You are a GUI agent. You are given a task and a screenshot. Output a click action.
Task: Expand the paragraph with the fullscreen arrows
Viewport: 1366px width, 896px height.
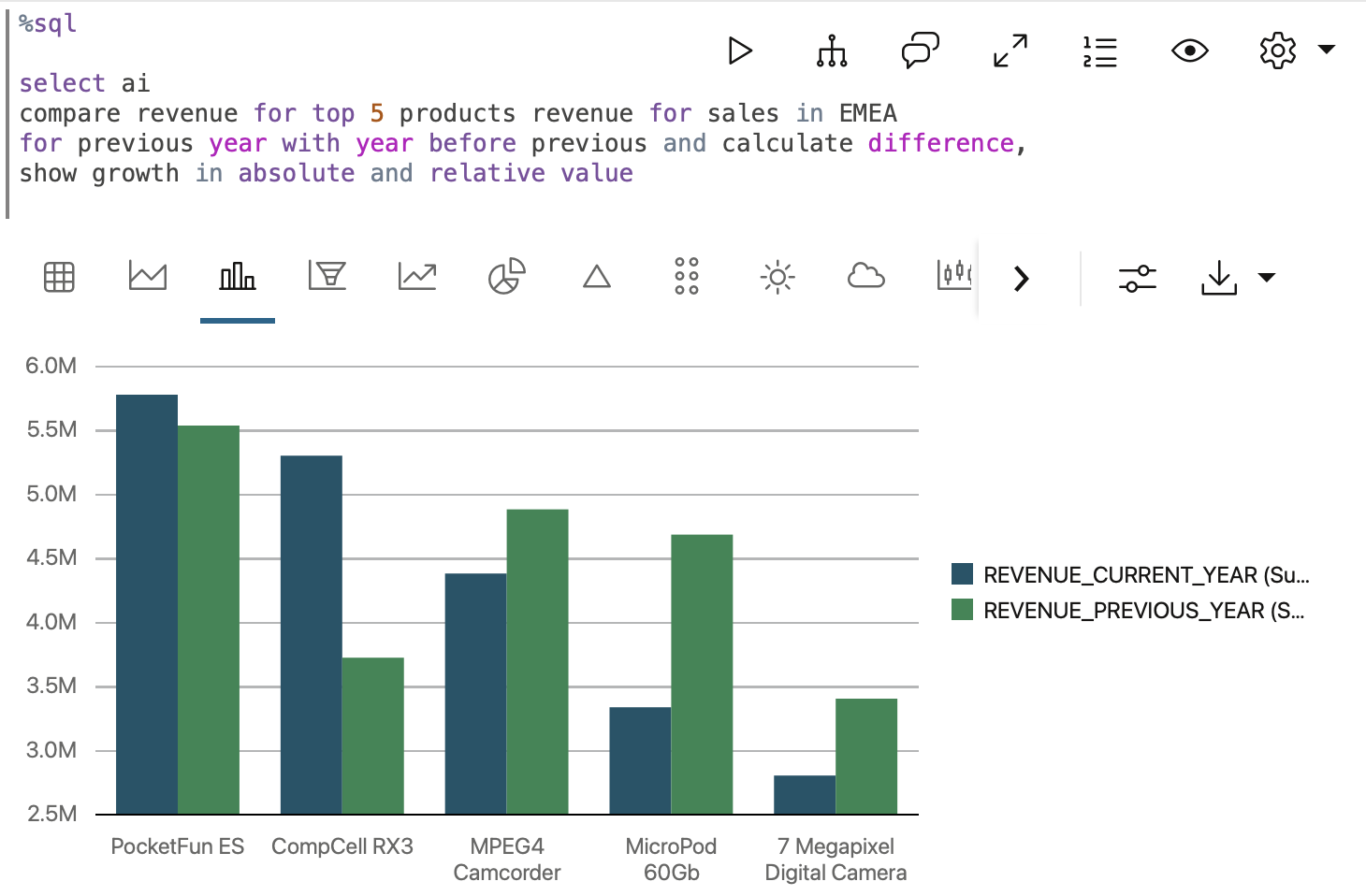pyautogui.click(x=1010, y=51)
